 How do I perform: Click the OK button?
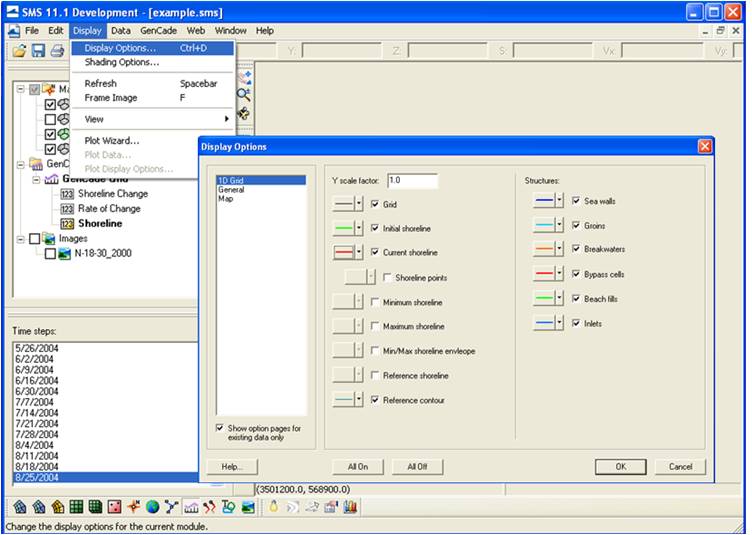(621, 466)
